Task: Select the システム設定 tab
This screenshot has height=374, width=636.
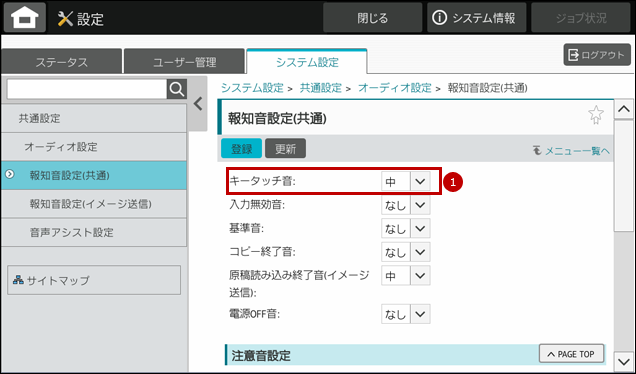Action: [x=307, y=62]
